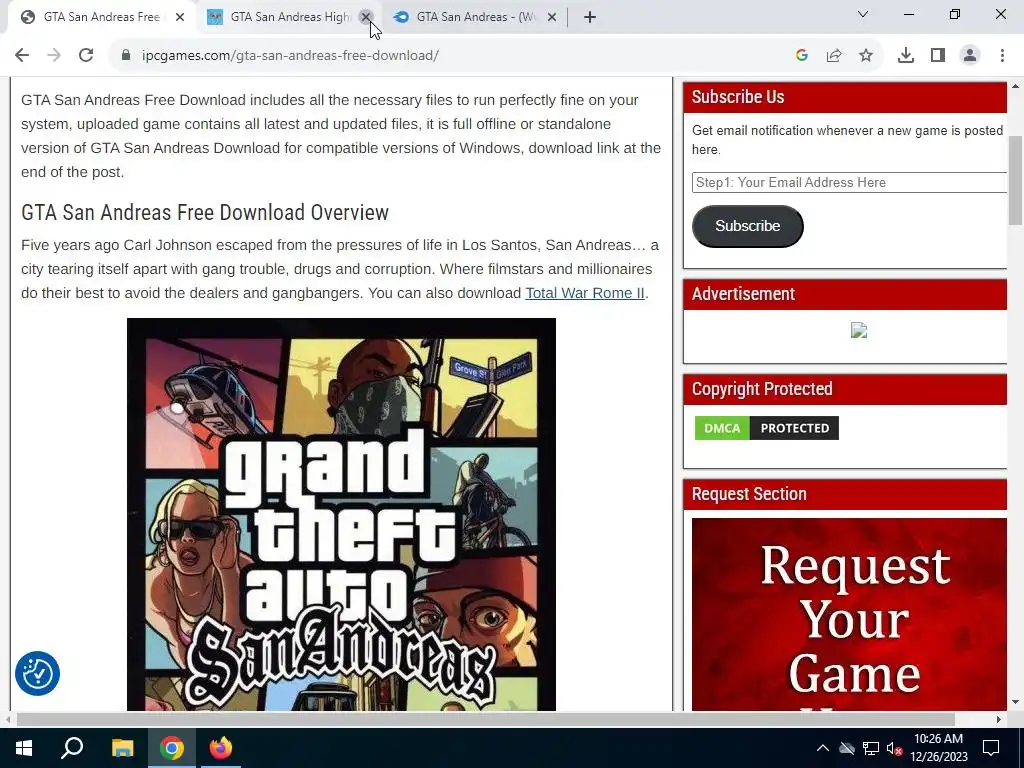Close the GTA San Andreas Free tab
Image resolution: width=1024 pixels, height=768 pixels.
(x=180, y=17)
